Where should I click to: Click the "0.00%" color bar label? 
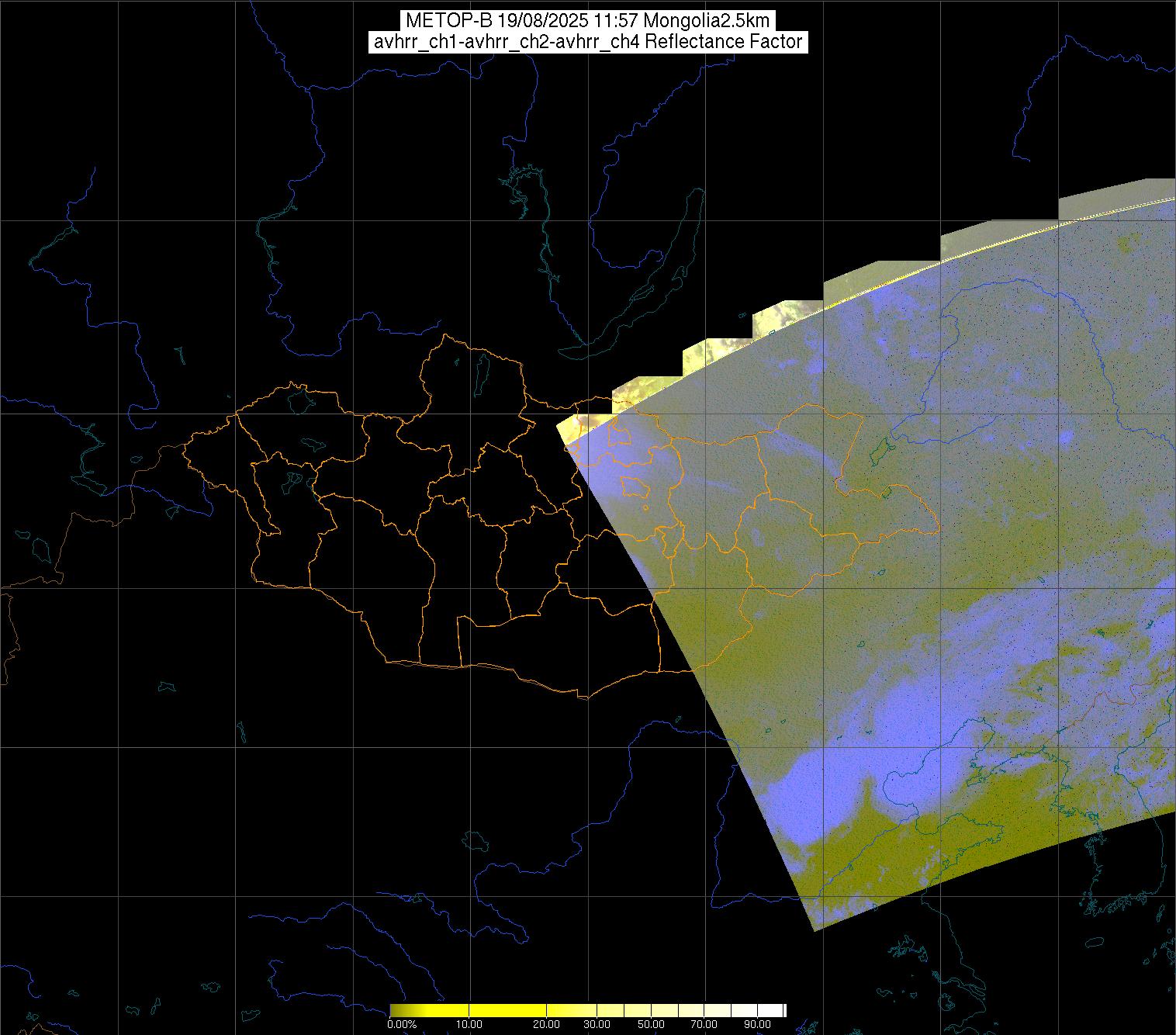click(402, 1025)
